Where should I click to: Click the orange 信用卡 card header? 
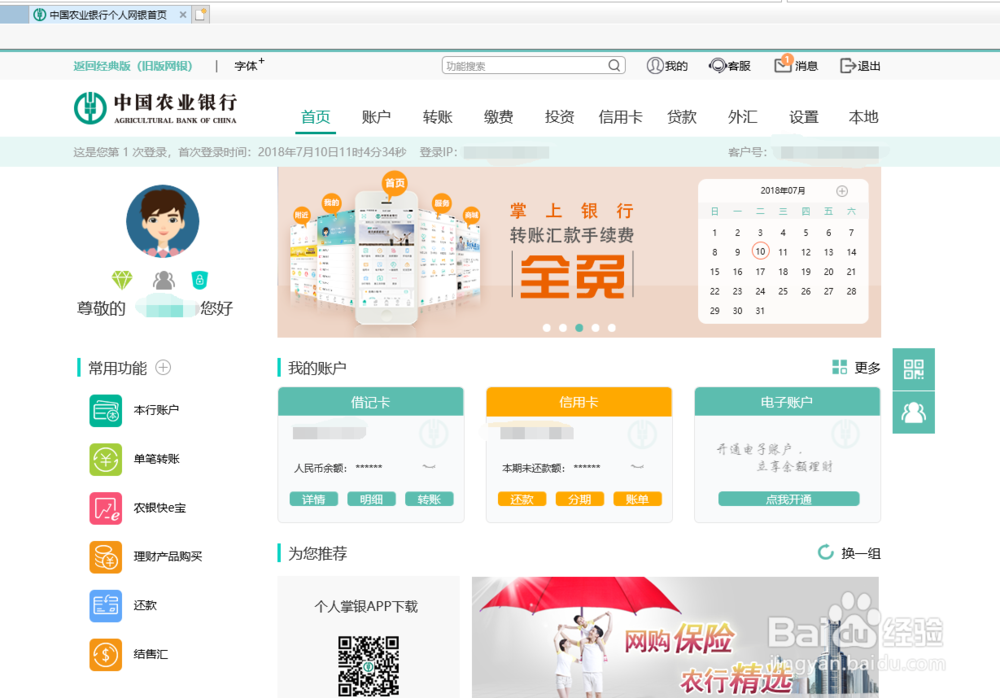point(579,402)
